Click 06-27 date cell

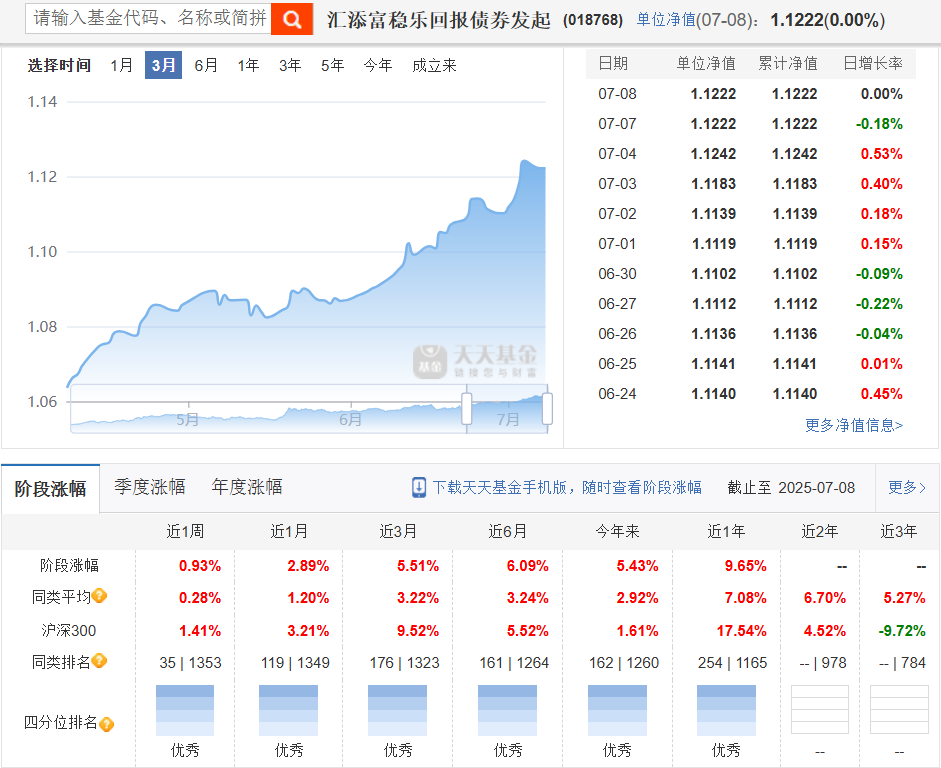pyautogui.click(x=617, y=304)
